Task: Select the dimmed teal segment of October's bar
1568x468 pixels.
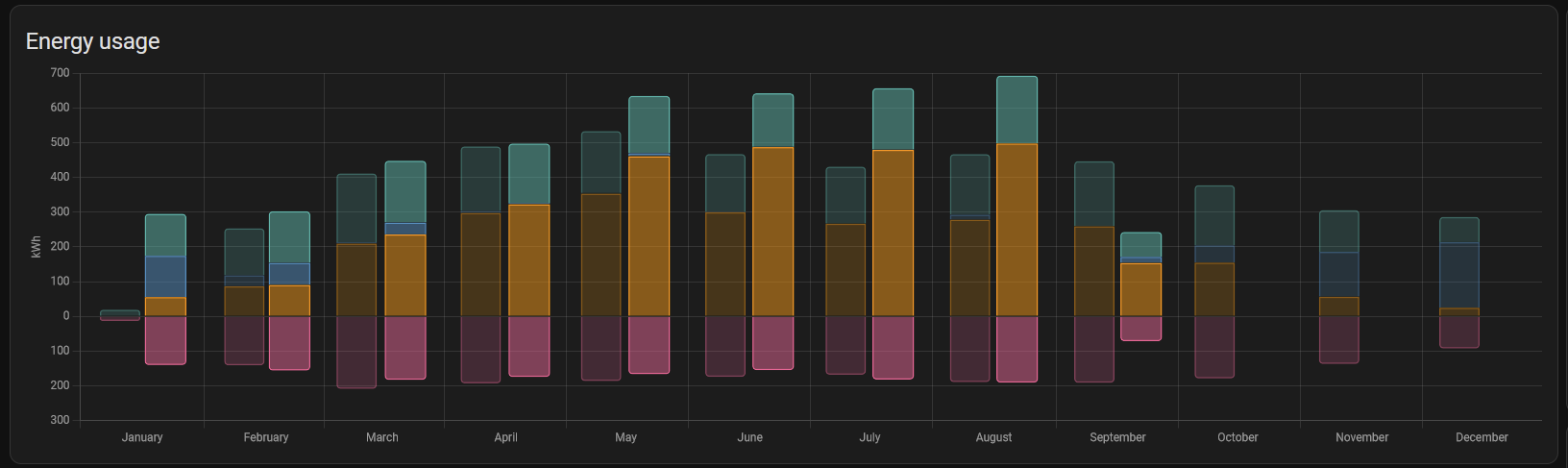Action: (x=1214, y=216)
